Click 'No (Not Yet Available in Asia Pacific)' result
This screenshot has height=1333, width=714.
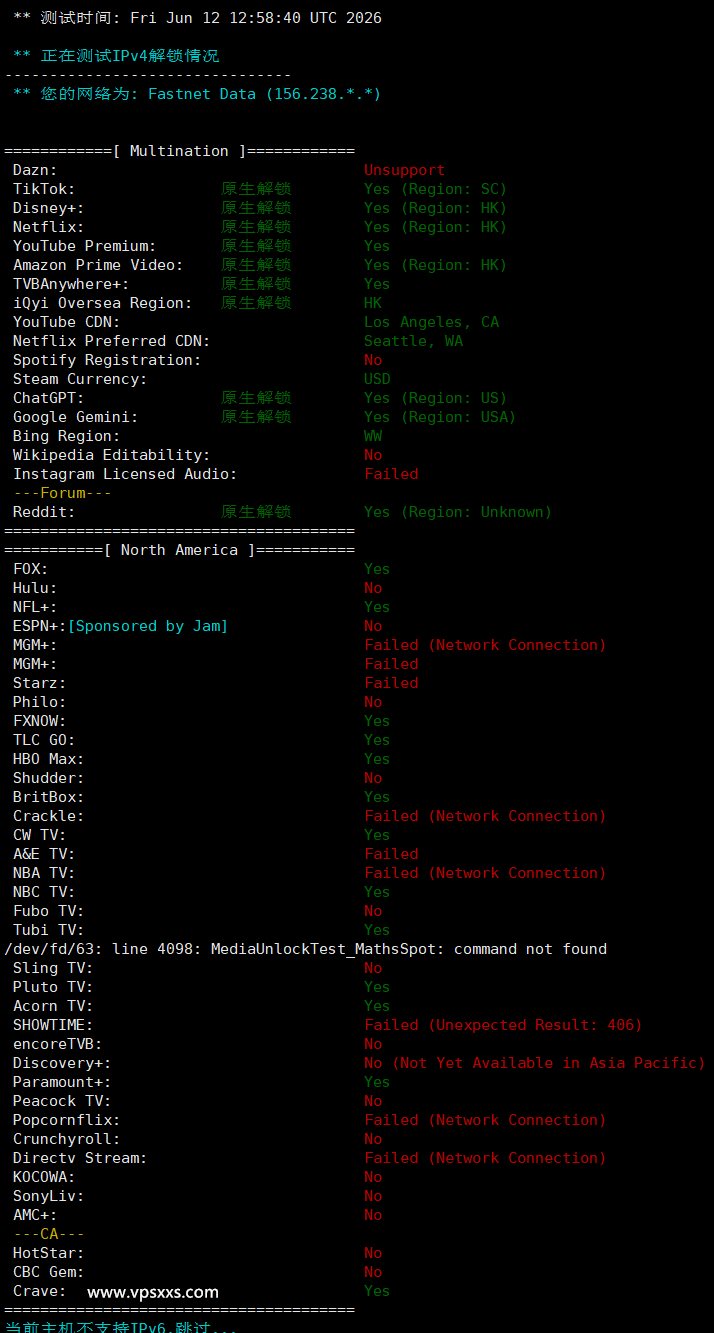coord(535,1063)
